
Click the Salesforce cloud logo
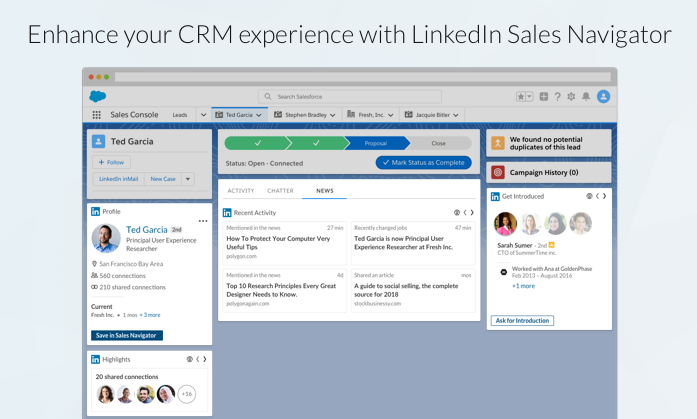click(x=97, y=96)
